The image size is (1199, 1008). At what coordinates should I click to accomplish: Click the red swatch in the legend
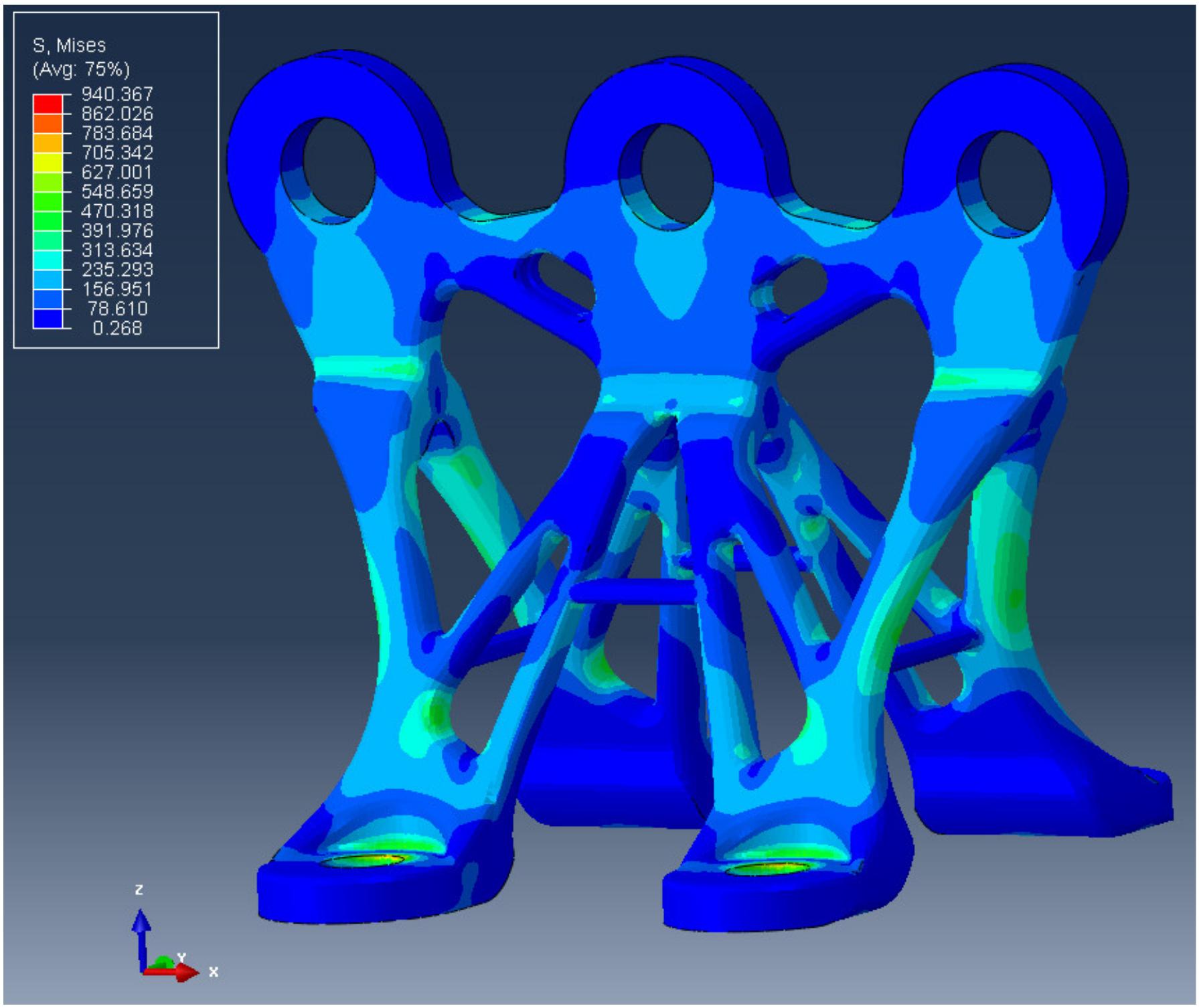[x=48, y=104]
